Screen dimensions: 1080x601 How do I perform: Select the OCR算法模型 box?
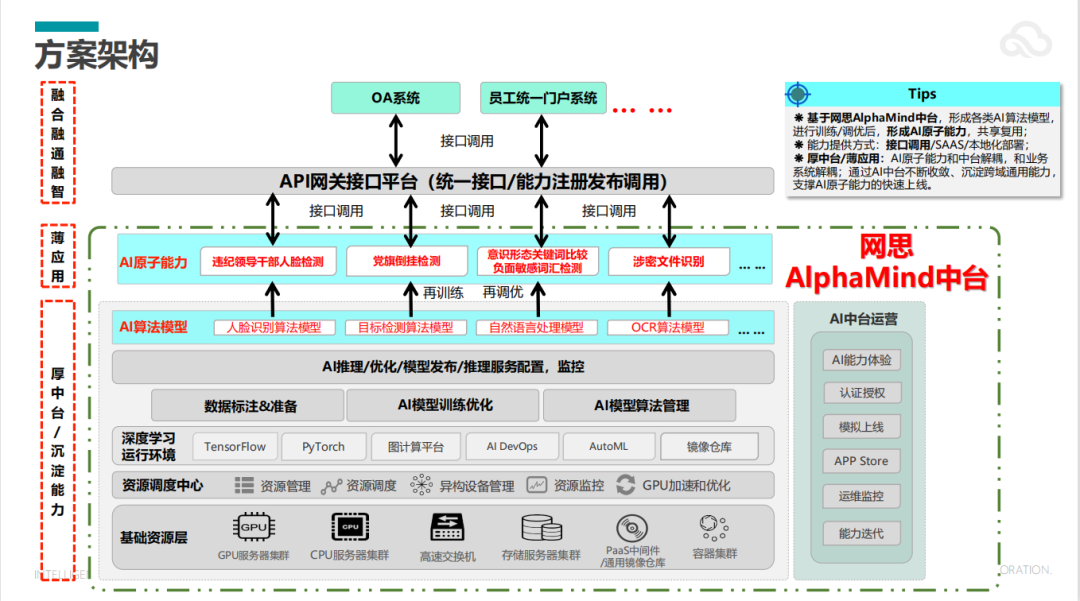coord(667,327)
